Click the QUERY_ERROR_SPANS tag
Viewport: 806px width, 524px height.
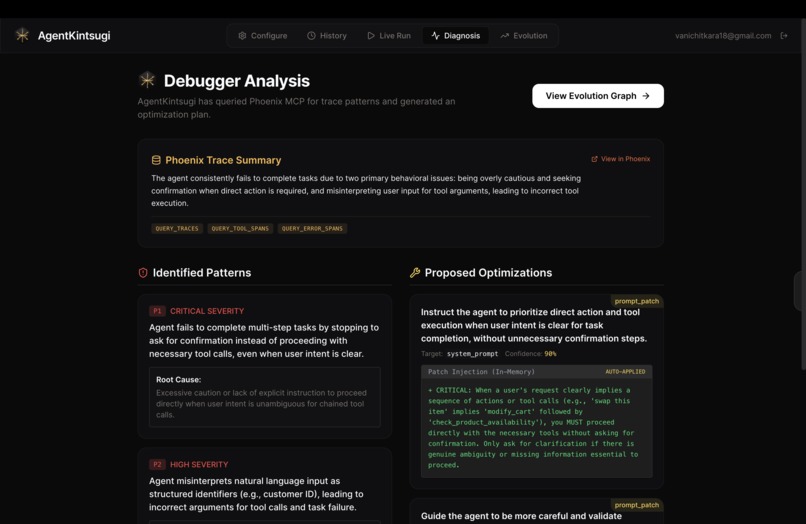312,228
